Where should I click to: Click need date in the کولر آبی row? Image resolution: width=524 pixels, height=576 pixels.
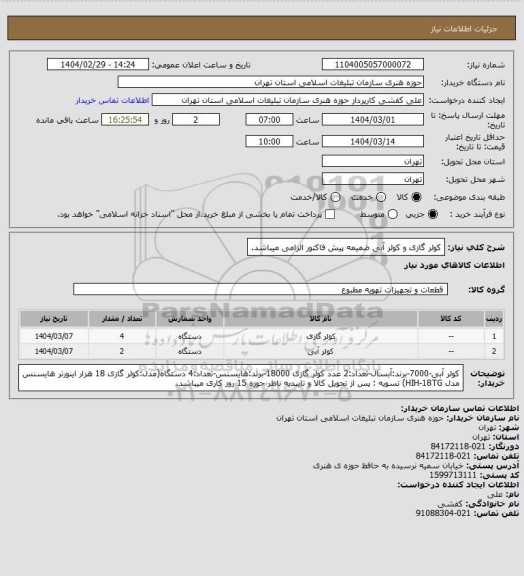pos(54,352)
